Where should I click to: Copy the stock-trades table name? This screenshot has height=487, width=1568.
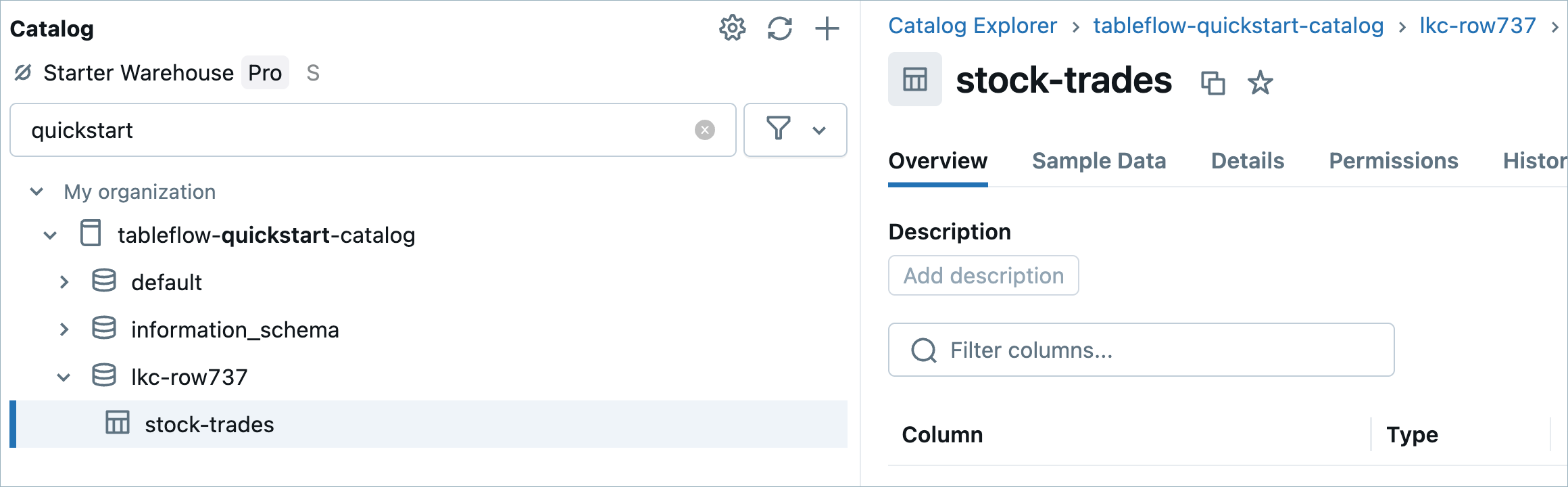pos(1212,83)
